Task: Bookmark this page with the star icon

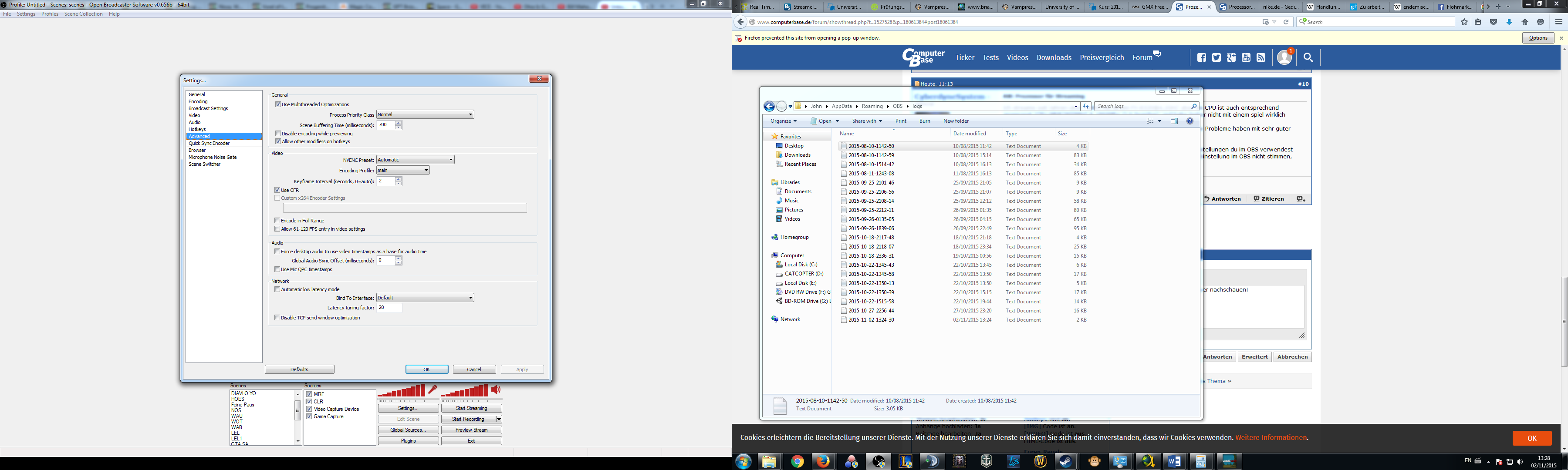Action: (x=1464, y=22)
